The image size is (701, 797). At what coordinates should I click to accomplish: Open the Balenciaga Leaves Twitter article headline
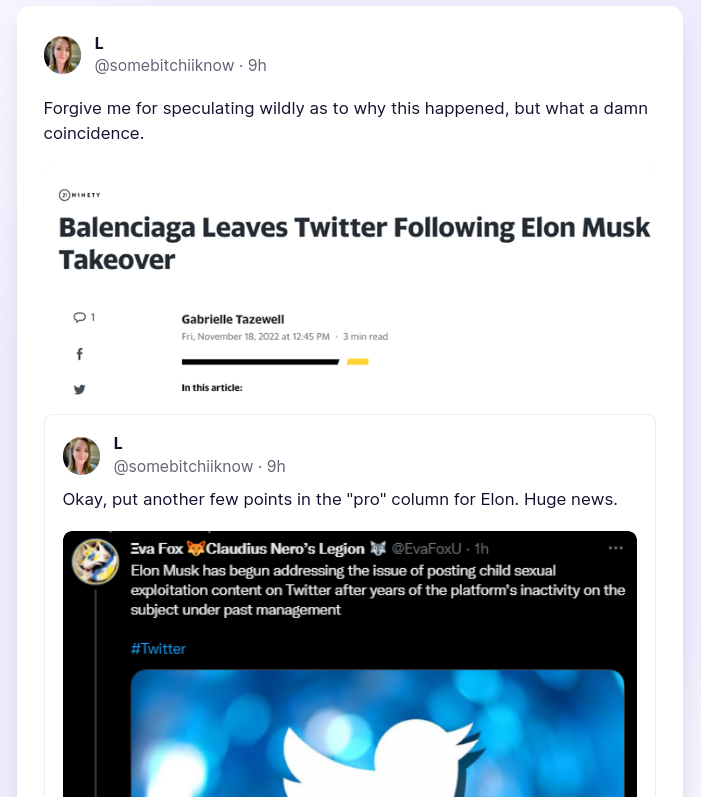[354, 243]
